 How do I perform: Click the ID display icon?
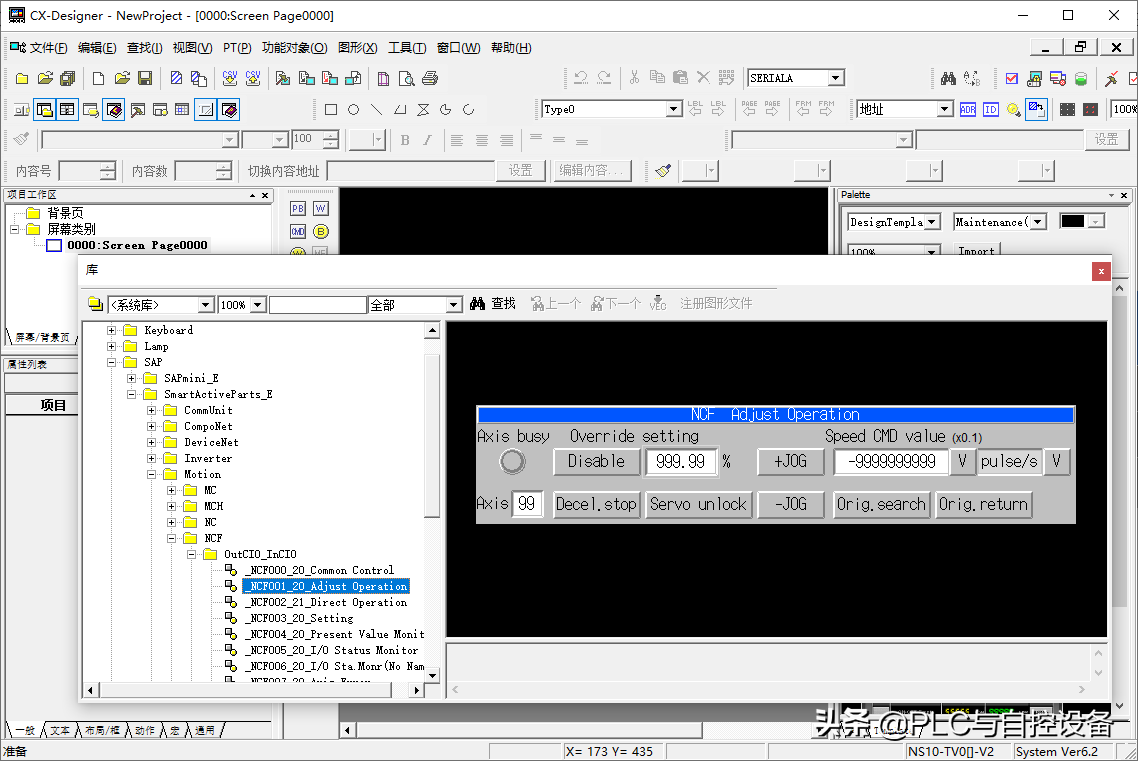991,110
